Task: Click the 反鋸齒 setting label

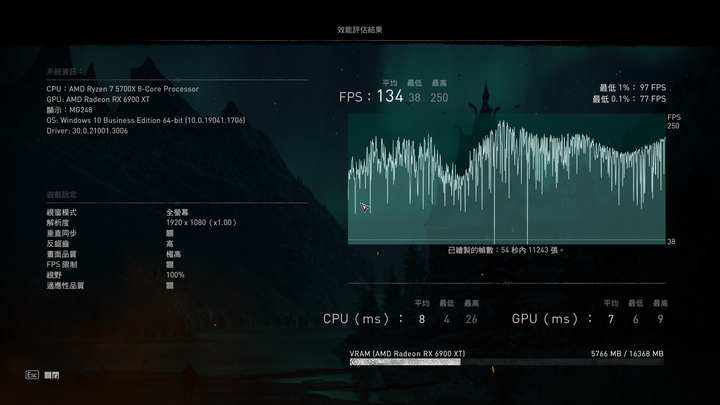Action: tap(58, 244)
